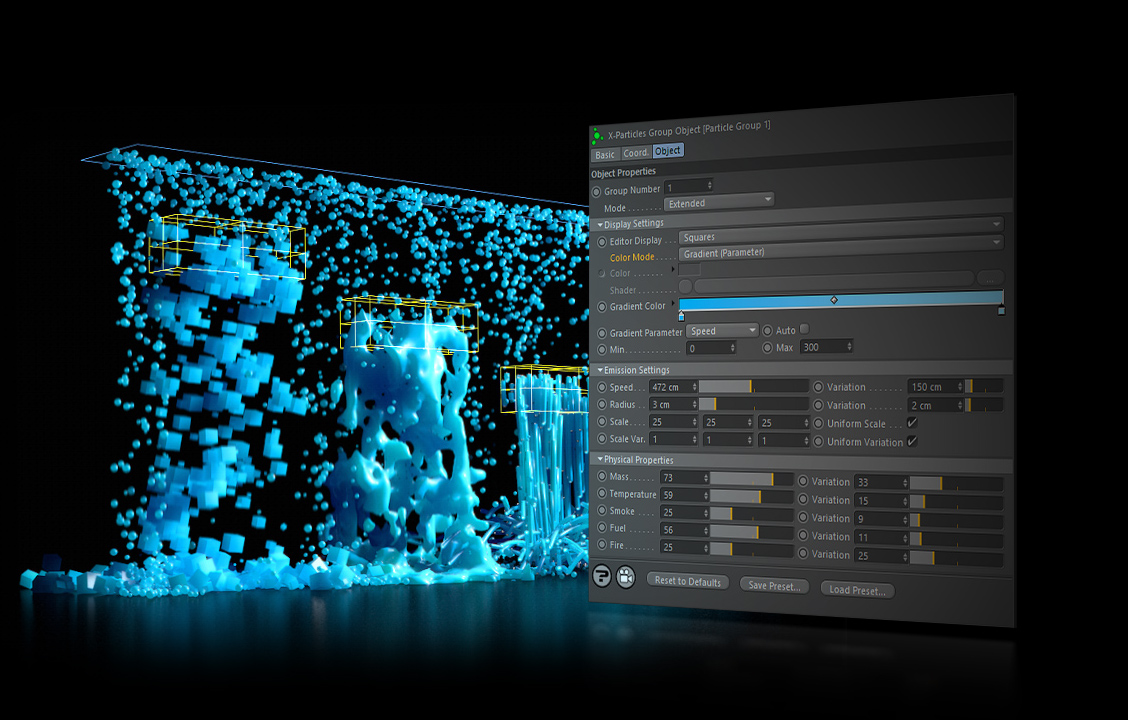Click the keyframe circle beside Speed

tap(603, 385)
